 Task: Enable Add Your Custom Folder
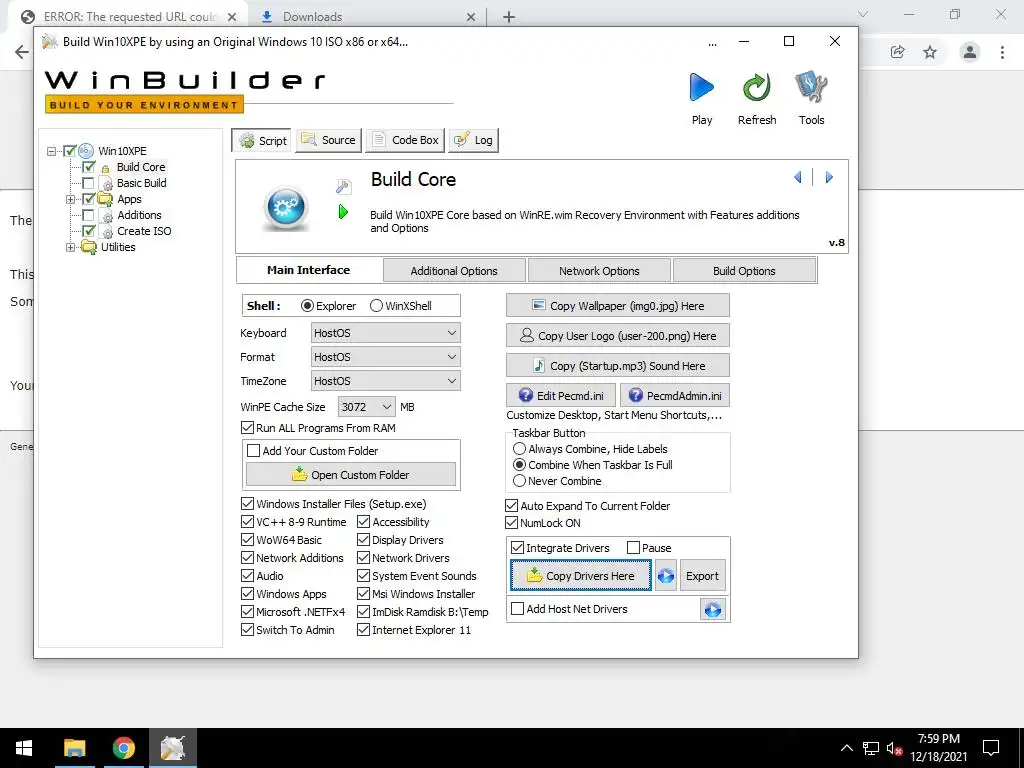[253, 451]
